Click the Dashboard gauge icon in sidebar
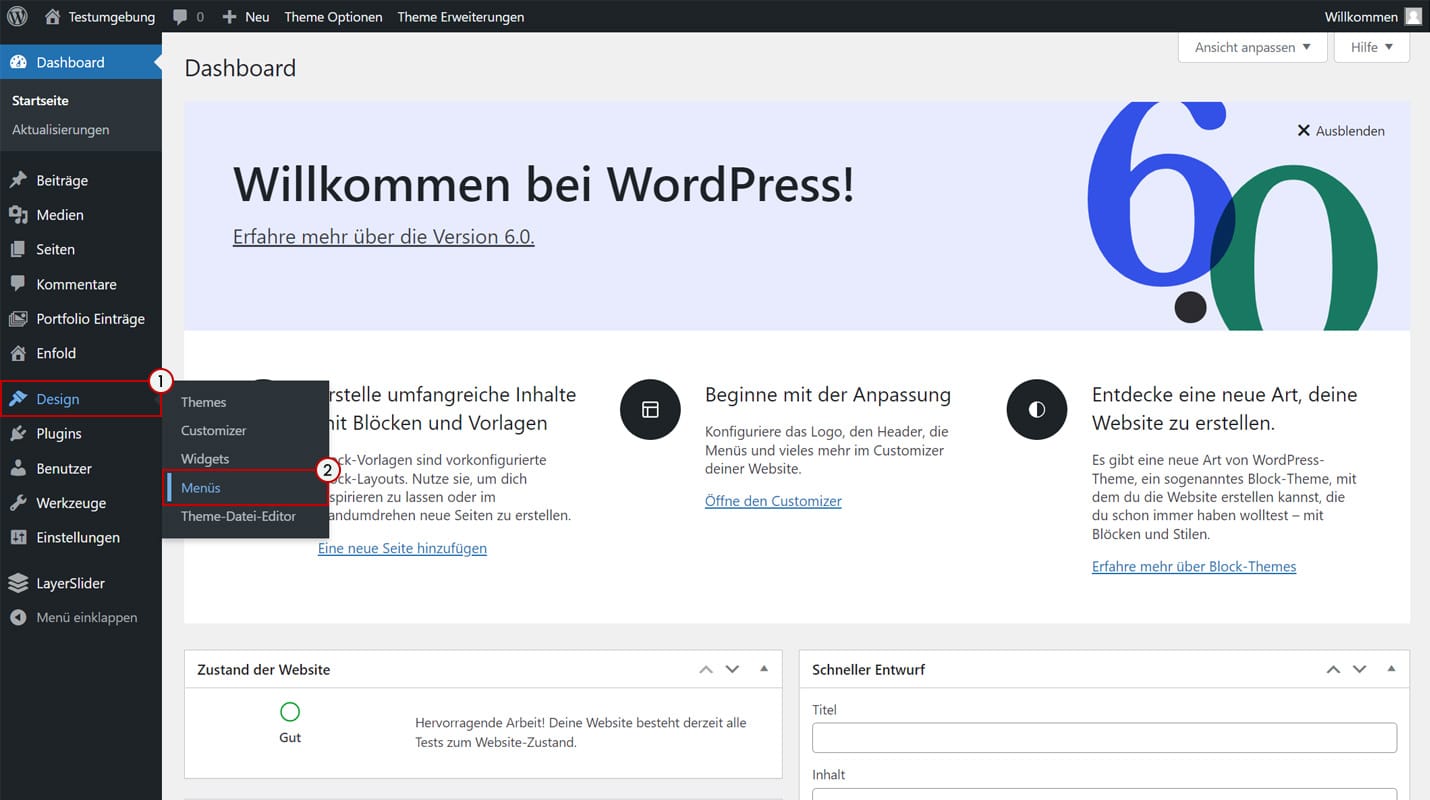This screenshot has height=800, width=1430. point(18,62)
